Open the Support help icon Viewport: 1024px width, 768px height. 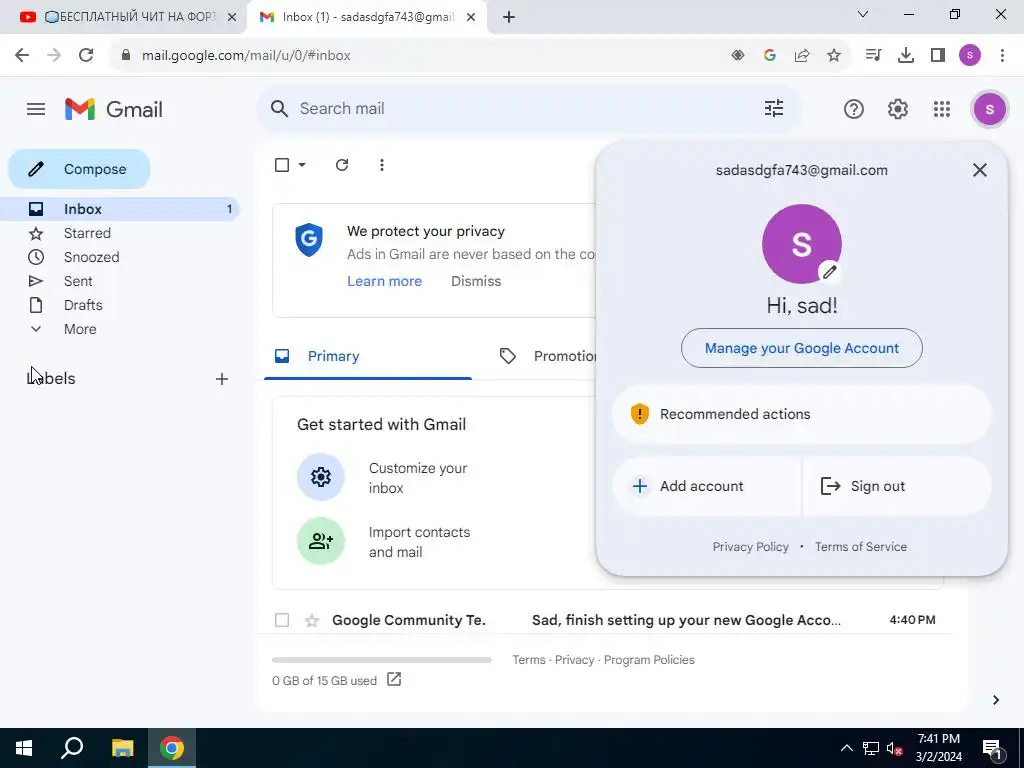[x=854, y=109]
